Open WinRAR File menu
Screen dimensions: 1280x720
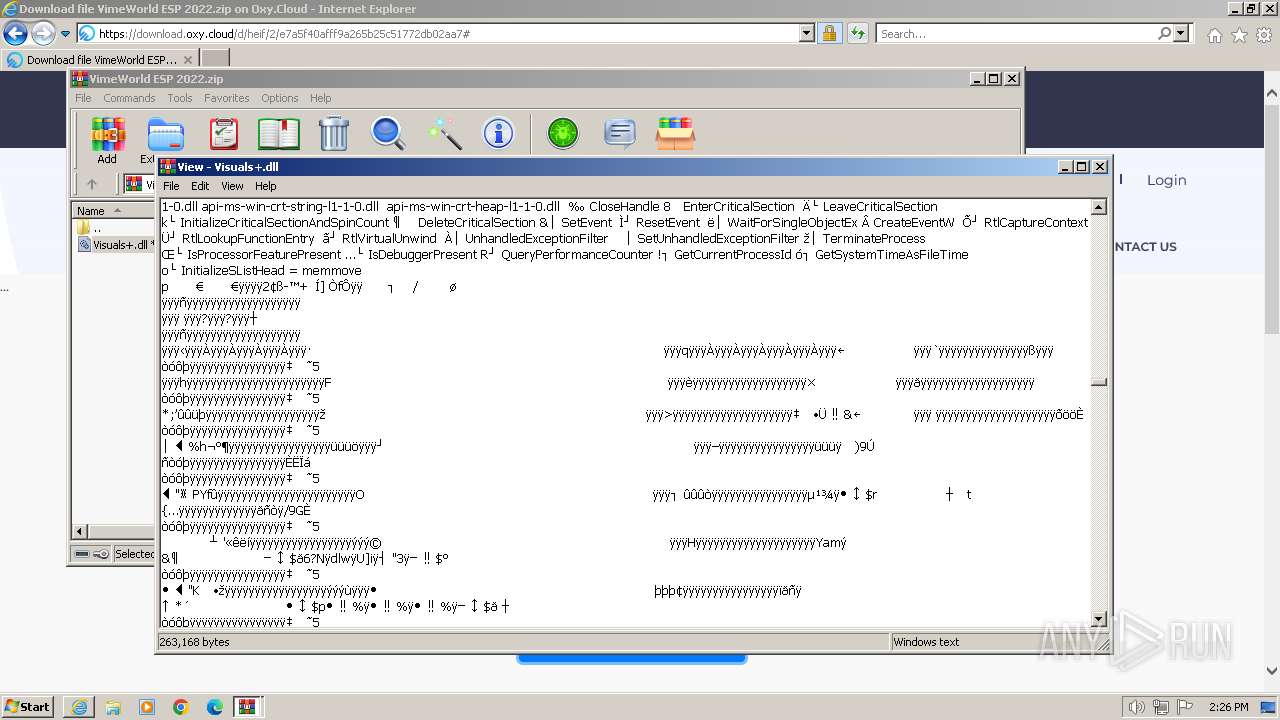click(83, 98)
